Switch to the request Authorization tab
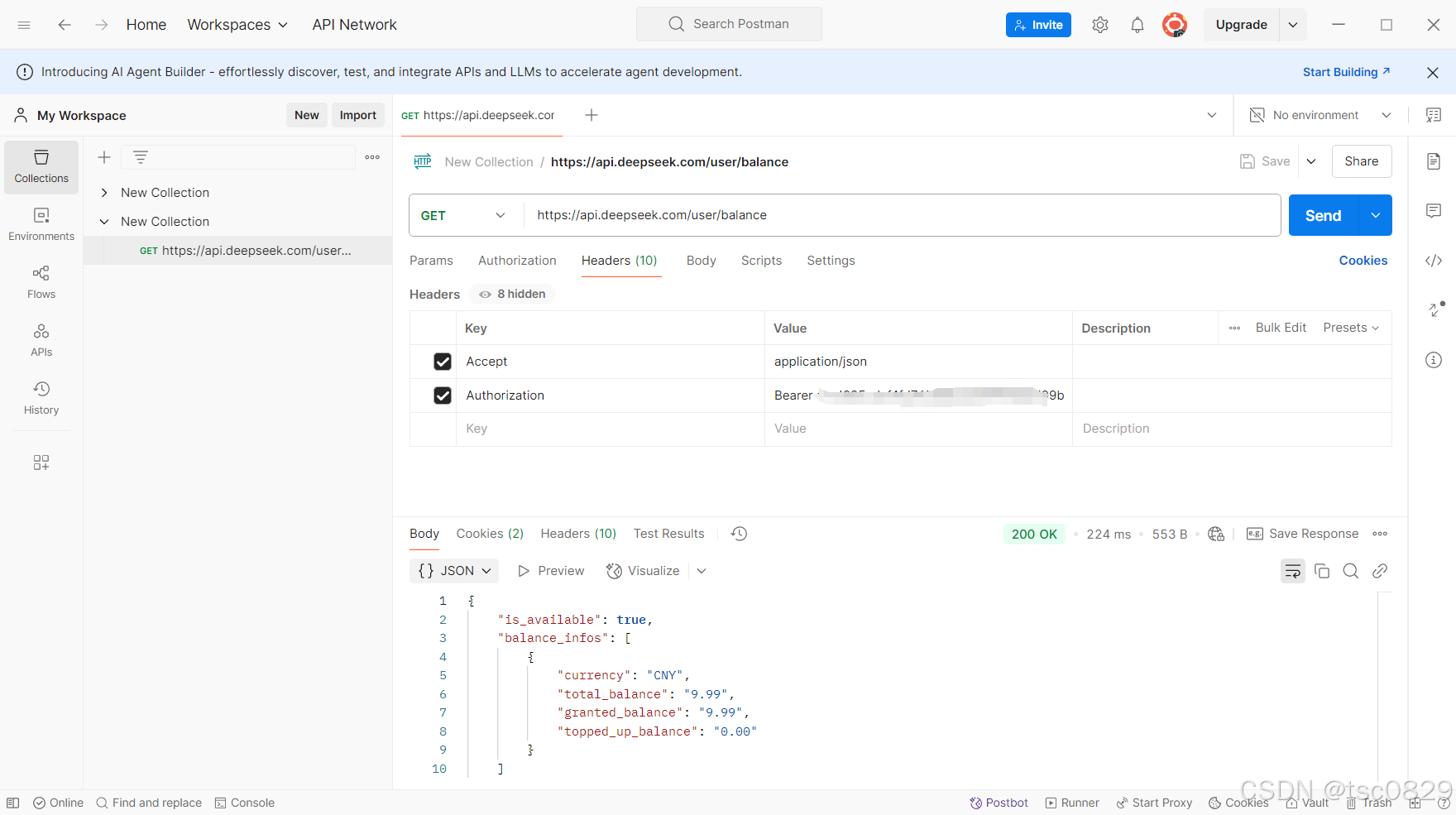Image resolution: width=1456 pixels, height=815 pixels. (517, 261)
